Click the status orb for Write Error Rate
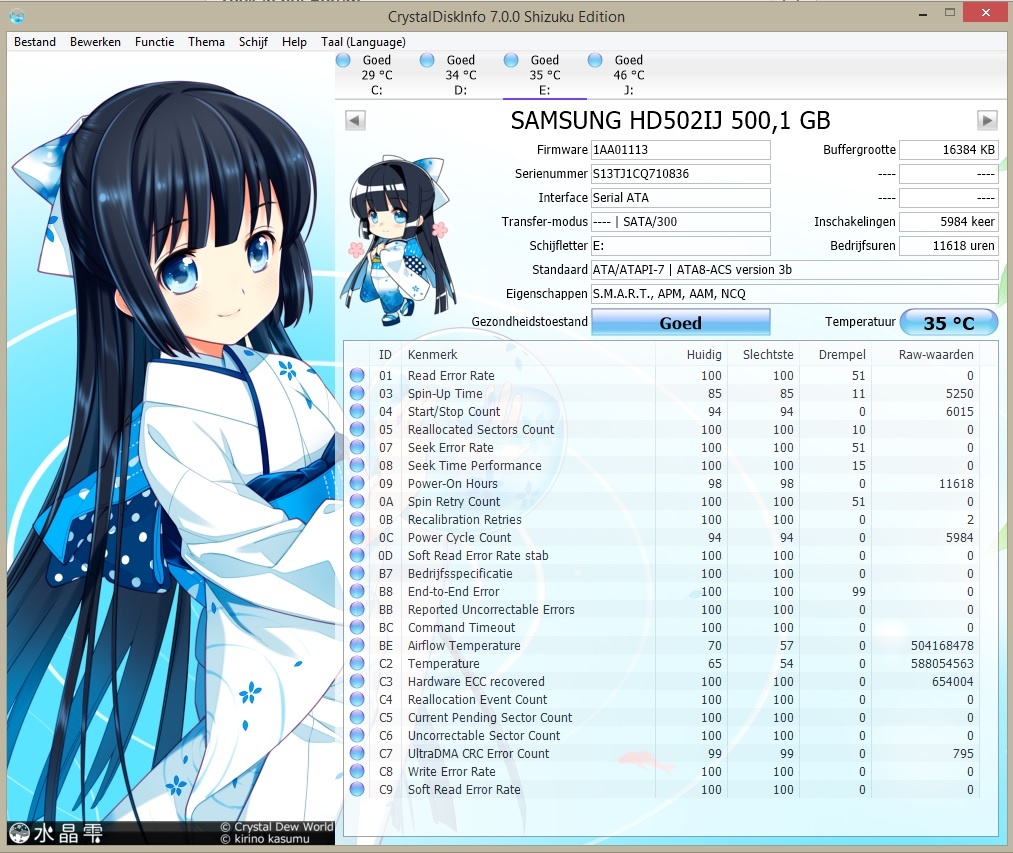The width and height of the screenshot is (1013, 853). 357,772
